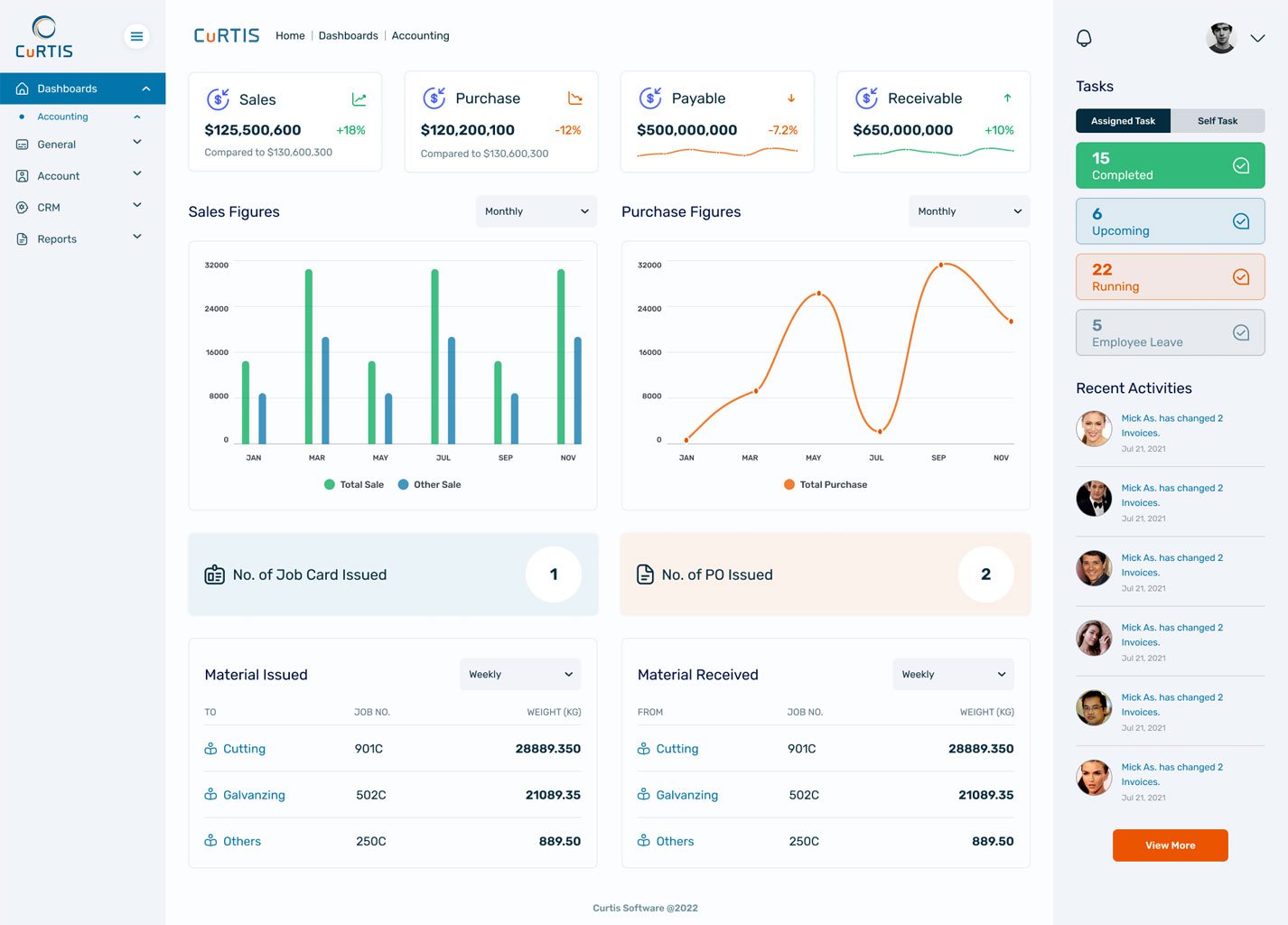Click the hamburger menu button in sidebar
This screenshot has width=1288, height=925.
pyautogui.click(x=136, y=36)
